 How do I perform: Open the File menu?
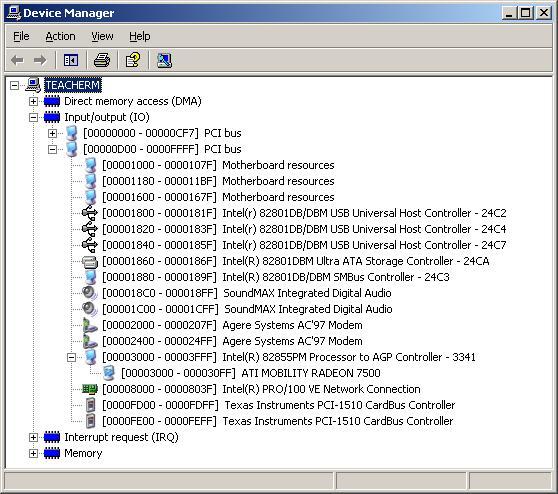21,36
